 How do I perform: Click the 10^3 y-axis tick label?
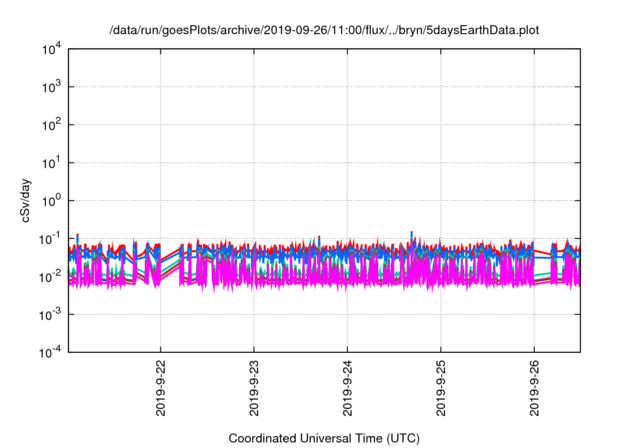pos(52,87)
